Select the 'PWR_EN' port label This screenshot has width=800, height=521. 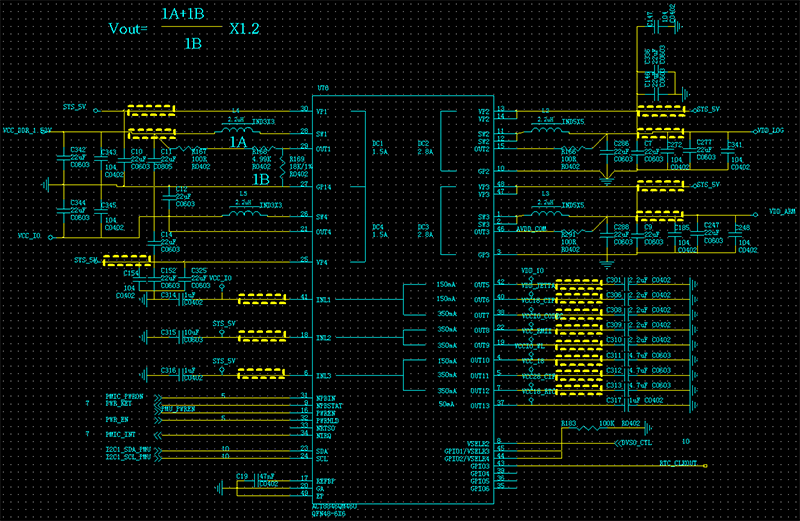[x=117, y=420]
